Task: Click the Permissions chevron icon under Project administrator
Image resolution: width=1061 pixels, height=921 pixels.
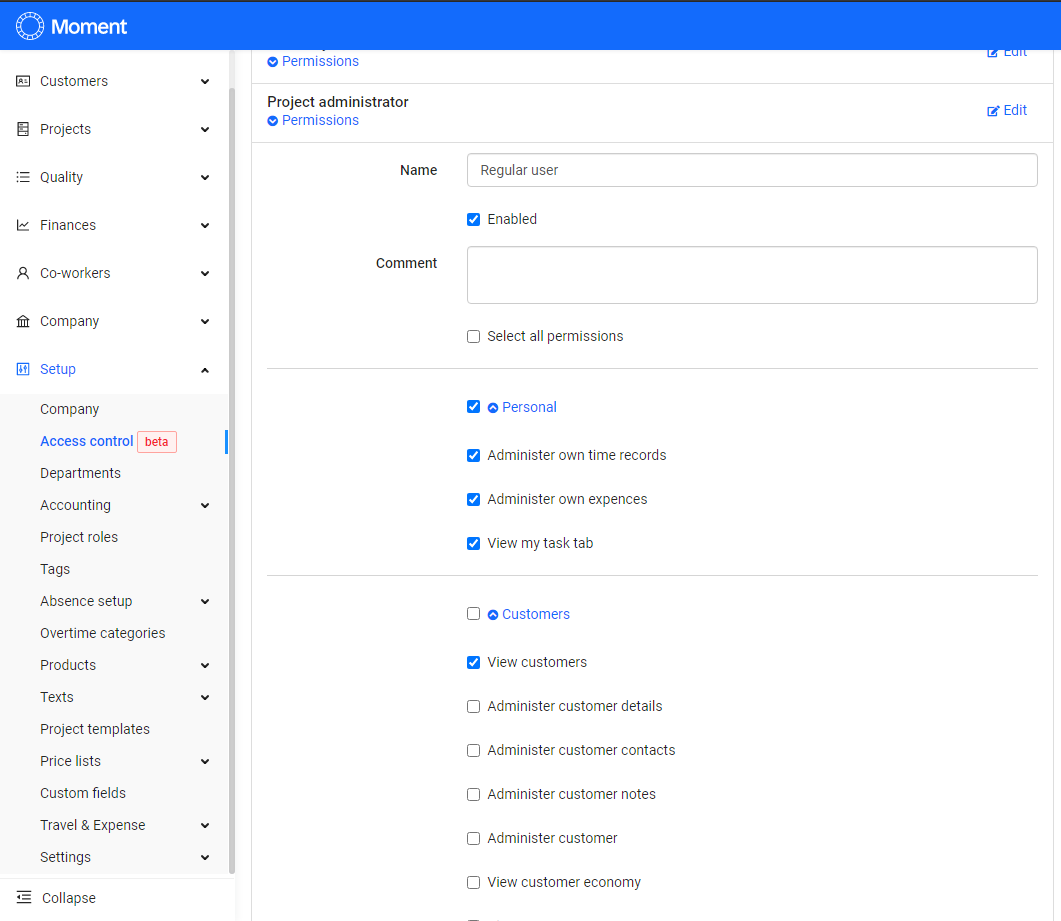Action: (273, 121)
